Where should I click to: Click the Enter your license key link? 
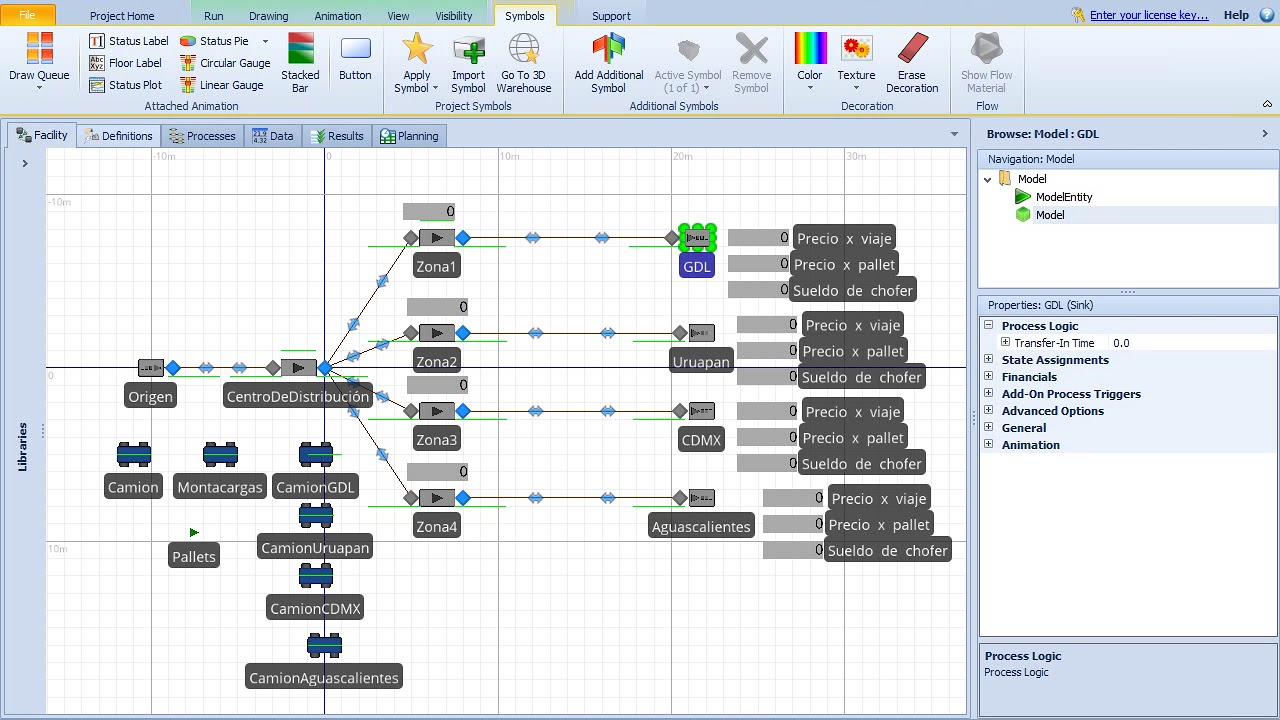click(x=1149, y=15)
